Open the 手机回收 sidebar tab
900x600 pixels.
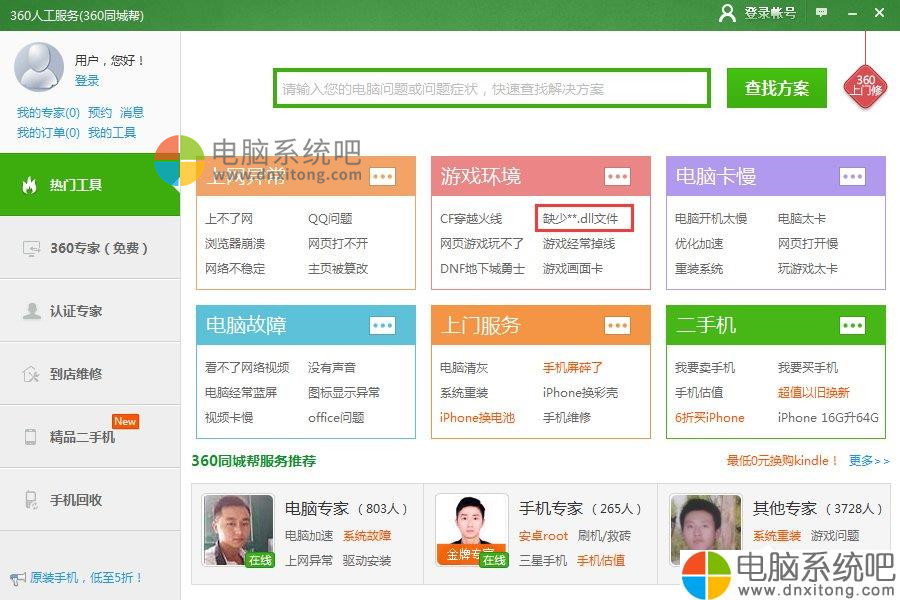click(x=90, y=500)
